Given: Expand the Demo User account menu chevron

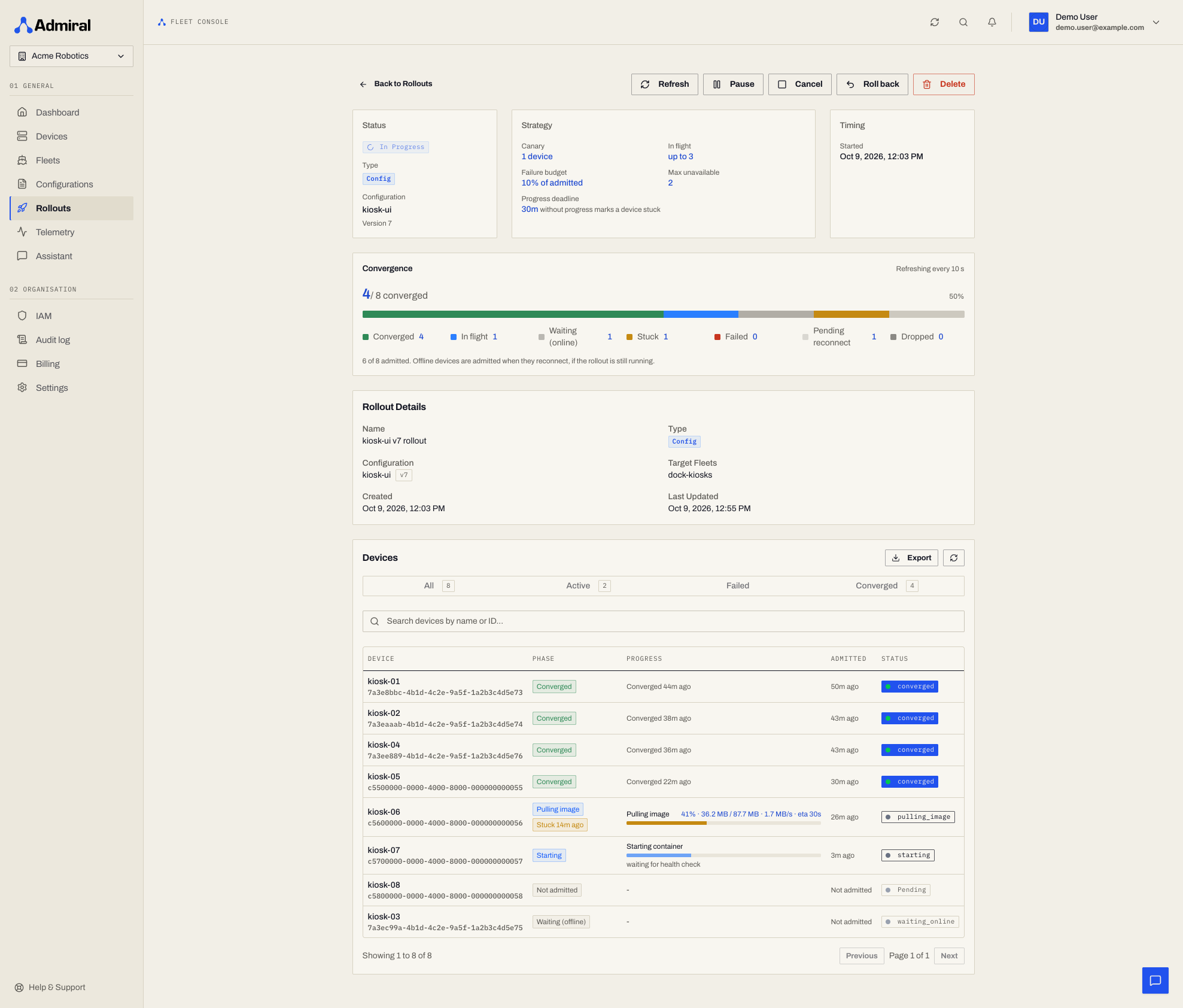Looking at the screenshot, I should (1156, 22).
